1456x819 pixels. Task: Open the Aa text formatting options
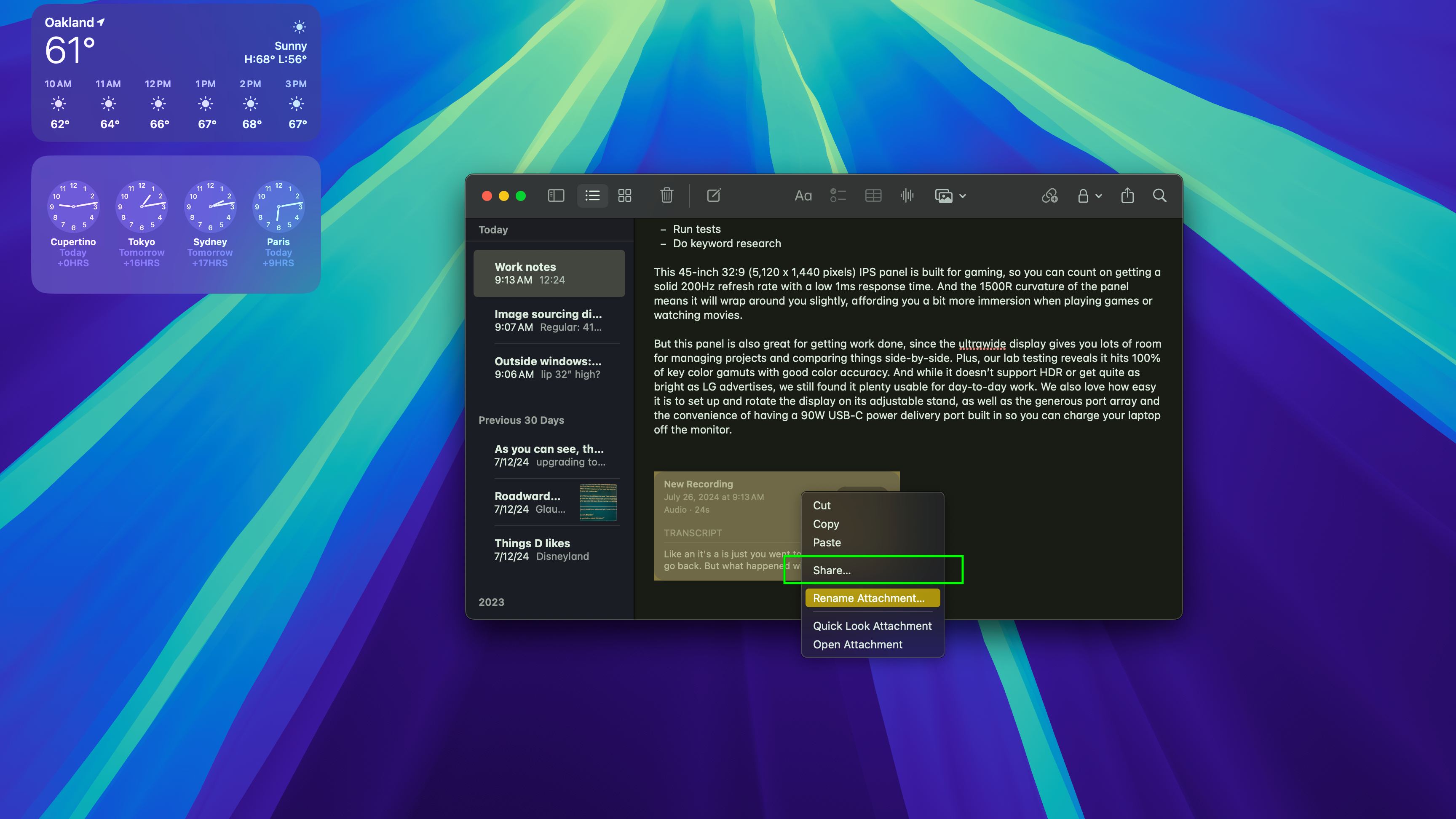coord(803,195)
